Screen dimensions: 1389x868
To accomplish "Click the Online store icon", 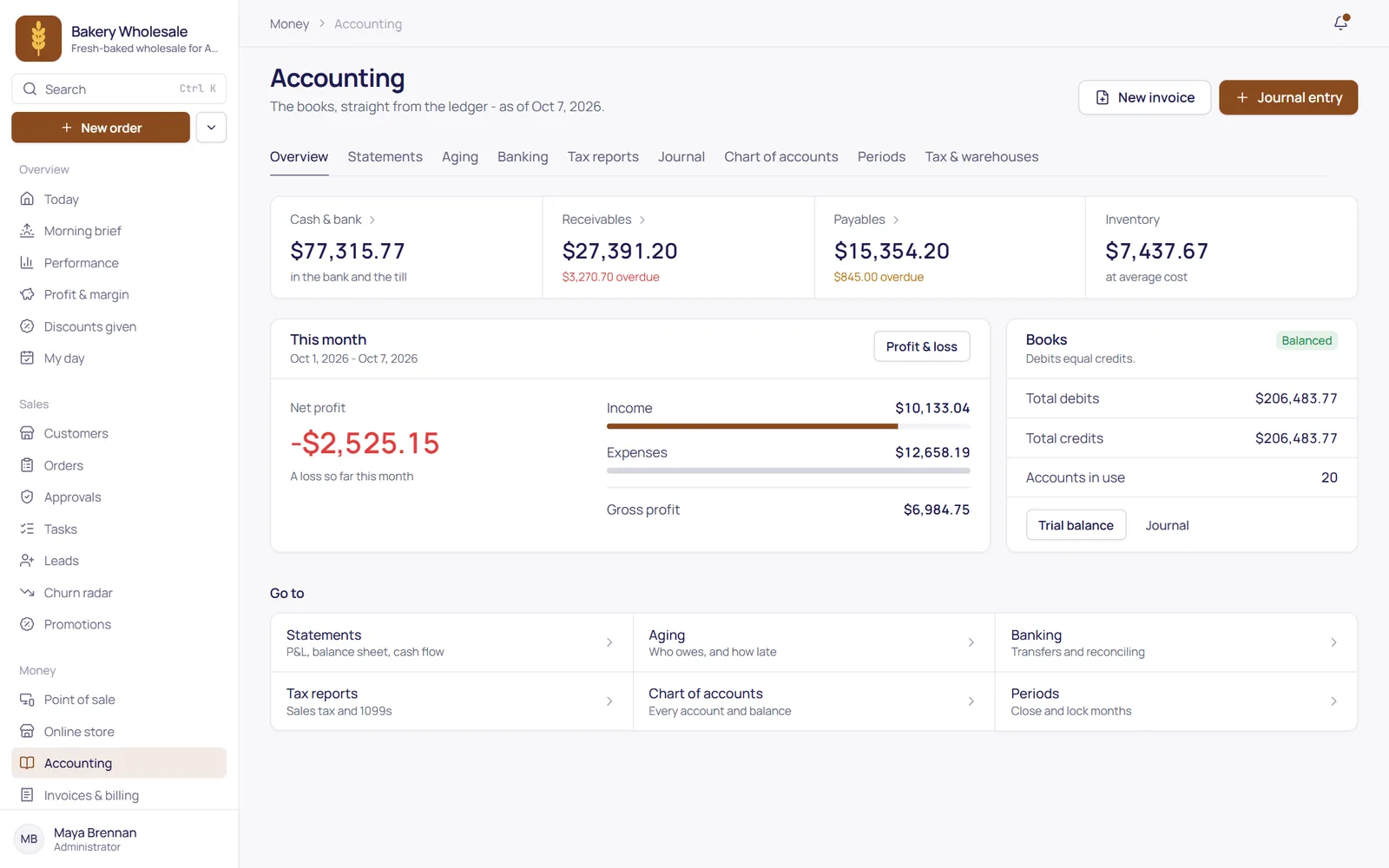I will coord(27,732).
